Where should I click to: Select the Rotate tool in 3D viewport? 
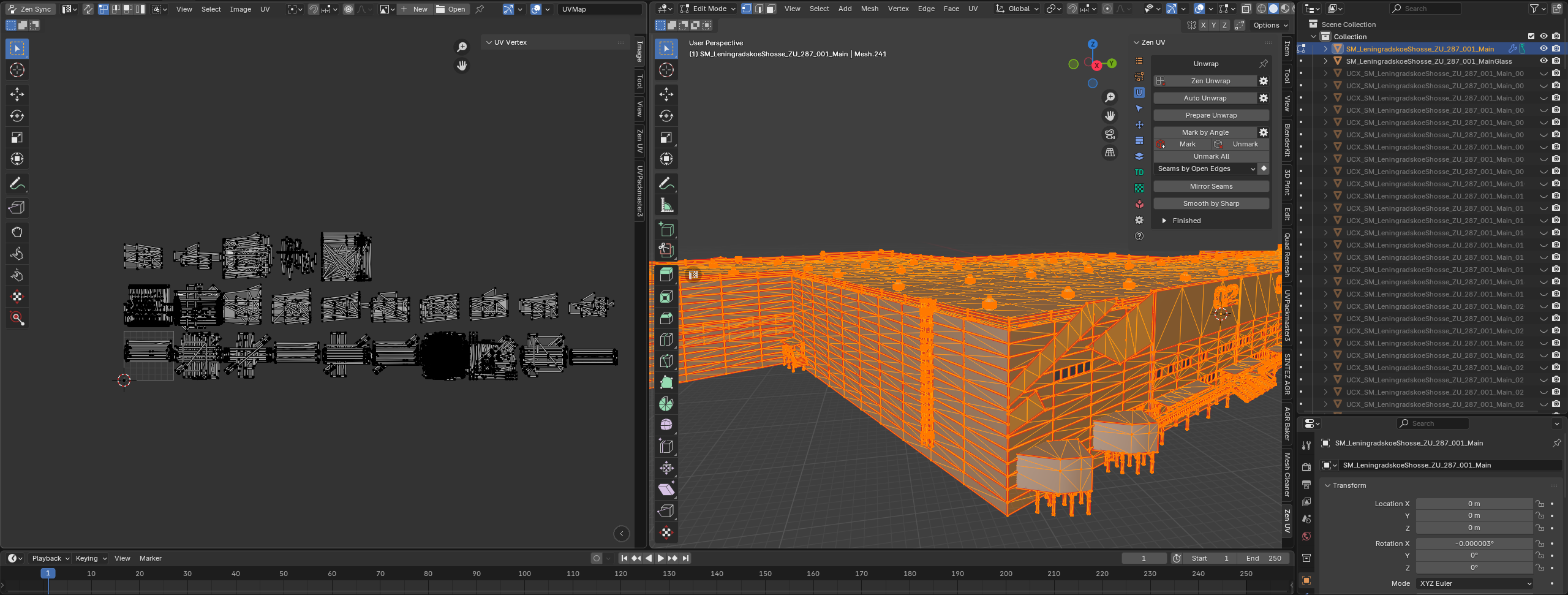[666, 116]
